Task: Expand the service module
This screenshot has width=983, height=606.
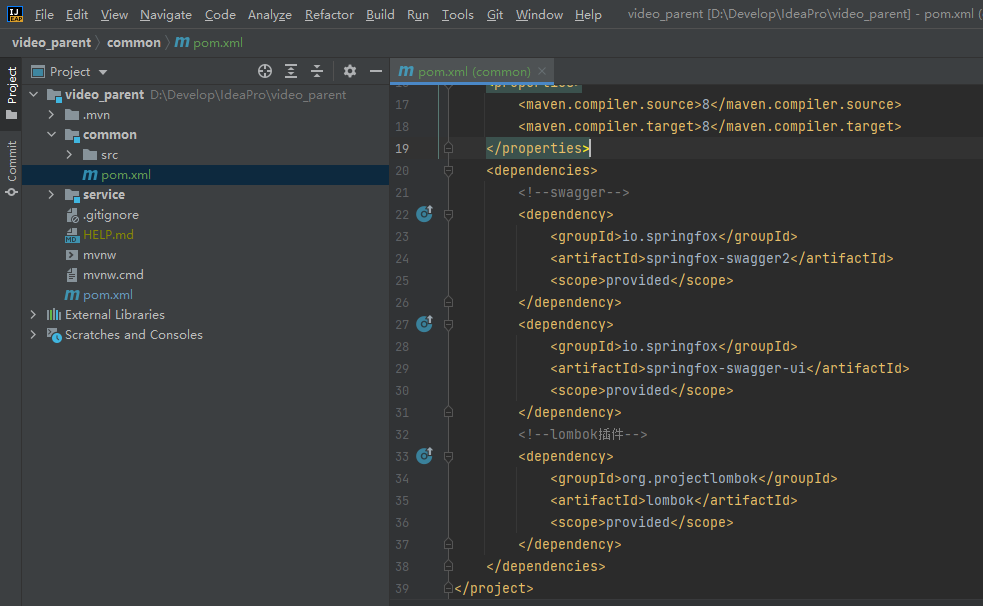Action: (x=51, y=195)
